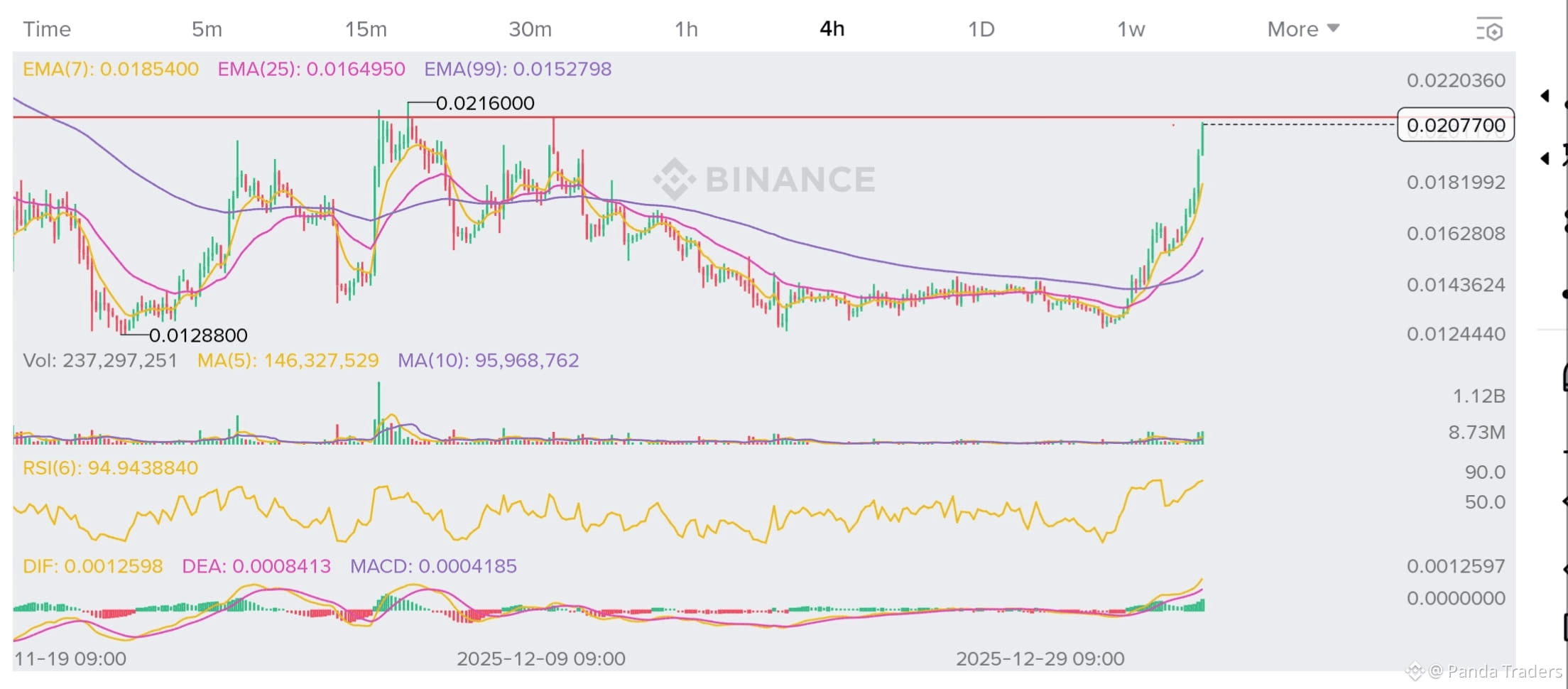Select the 1D timeframe tab

(x=981, y=29)
